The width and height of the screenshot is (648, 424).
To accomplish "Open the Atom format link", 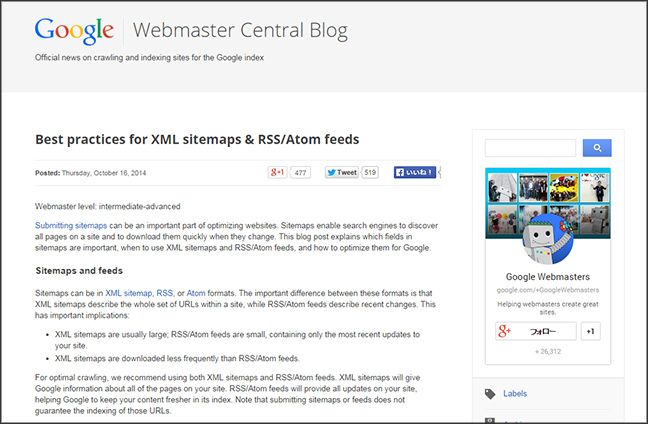I will click(x=196, y=293).
